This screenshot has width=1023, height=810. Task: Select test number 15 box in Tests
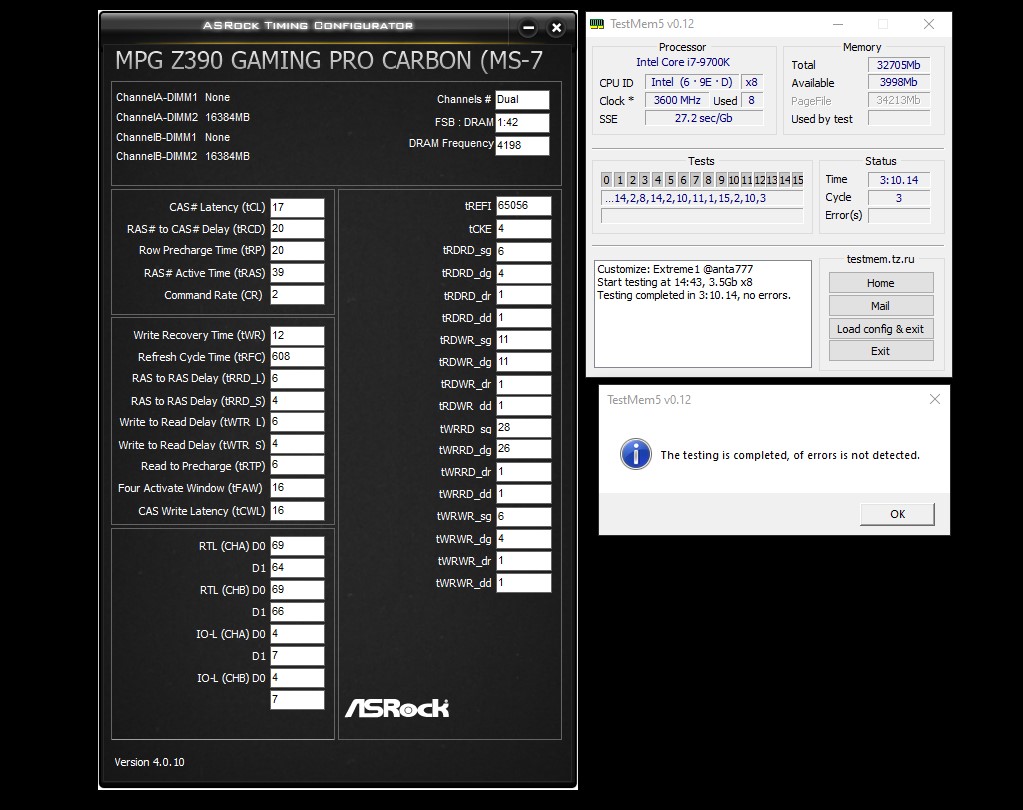pos(797,180)
